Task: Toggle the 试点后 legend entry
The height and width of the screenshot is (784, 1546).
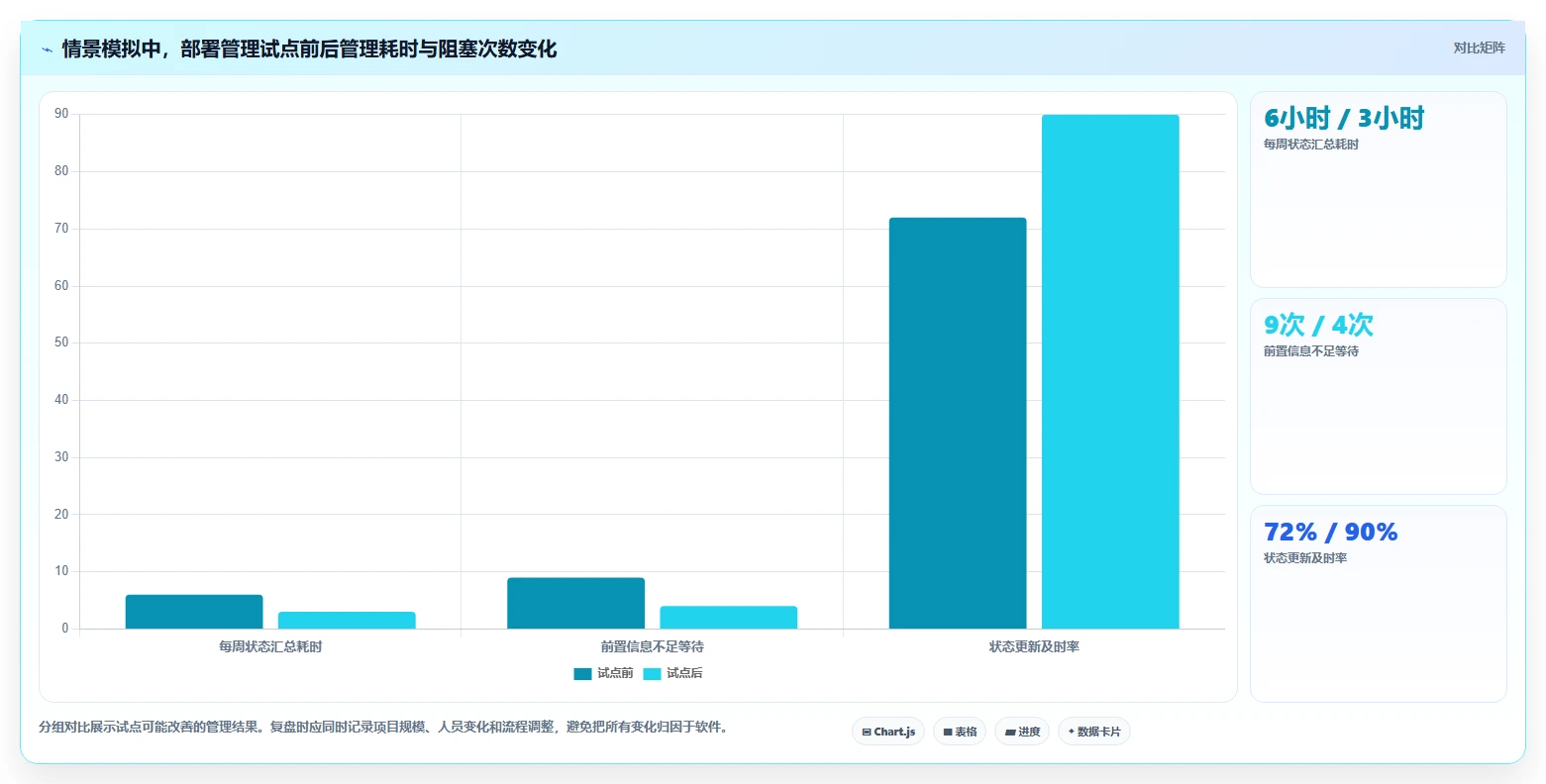Action: tap(672, 673)
